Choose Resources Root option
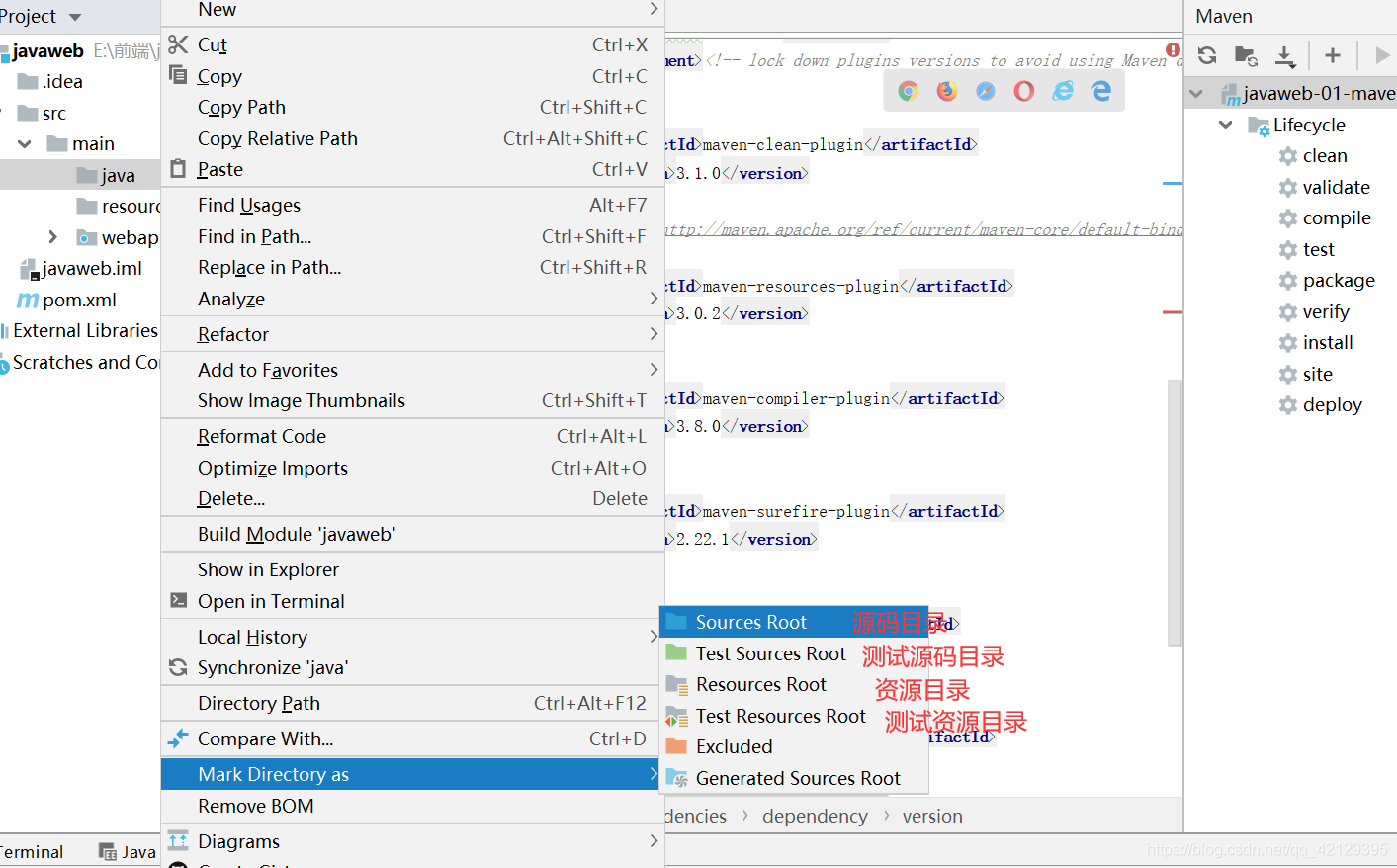Viewport: 1397px width, 868px height. (794, 684)
